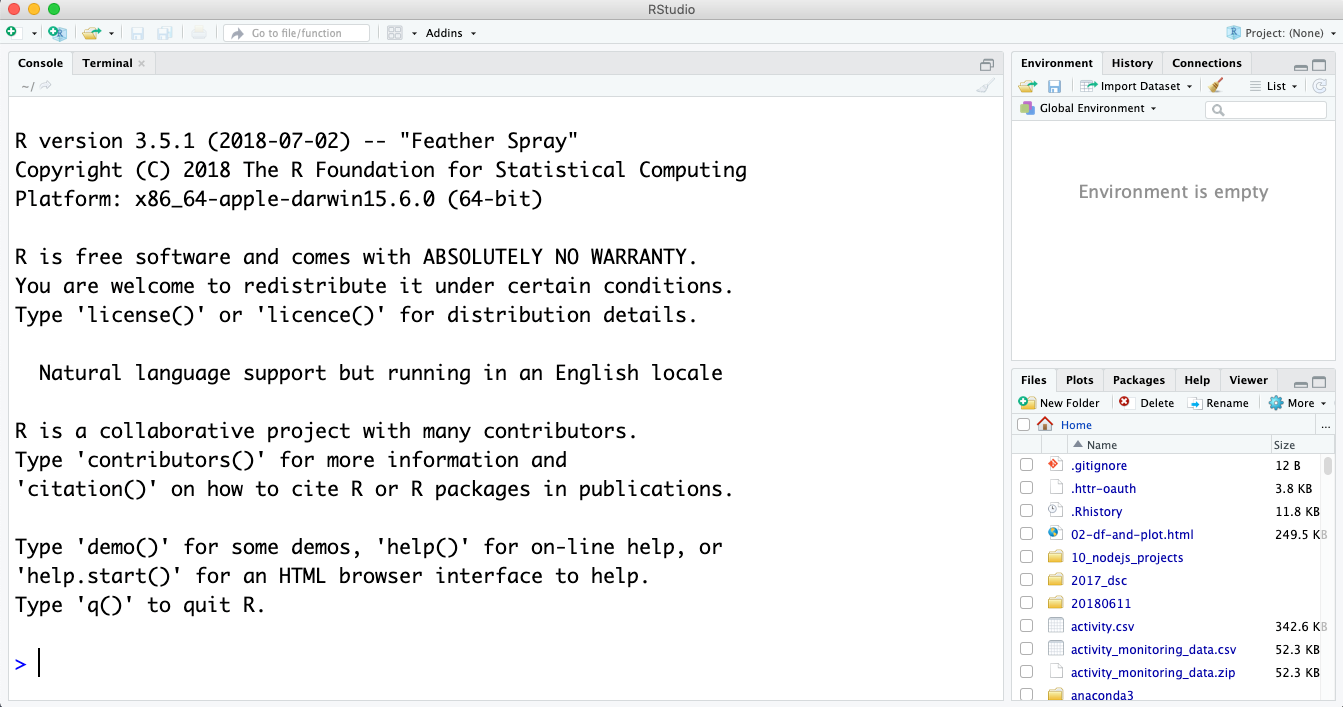Viewport: 1343px width, 707px height.
Task: Click the environment search field
Action: pyautogui.click(x=1266, y=110)
